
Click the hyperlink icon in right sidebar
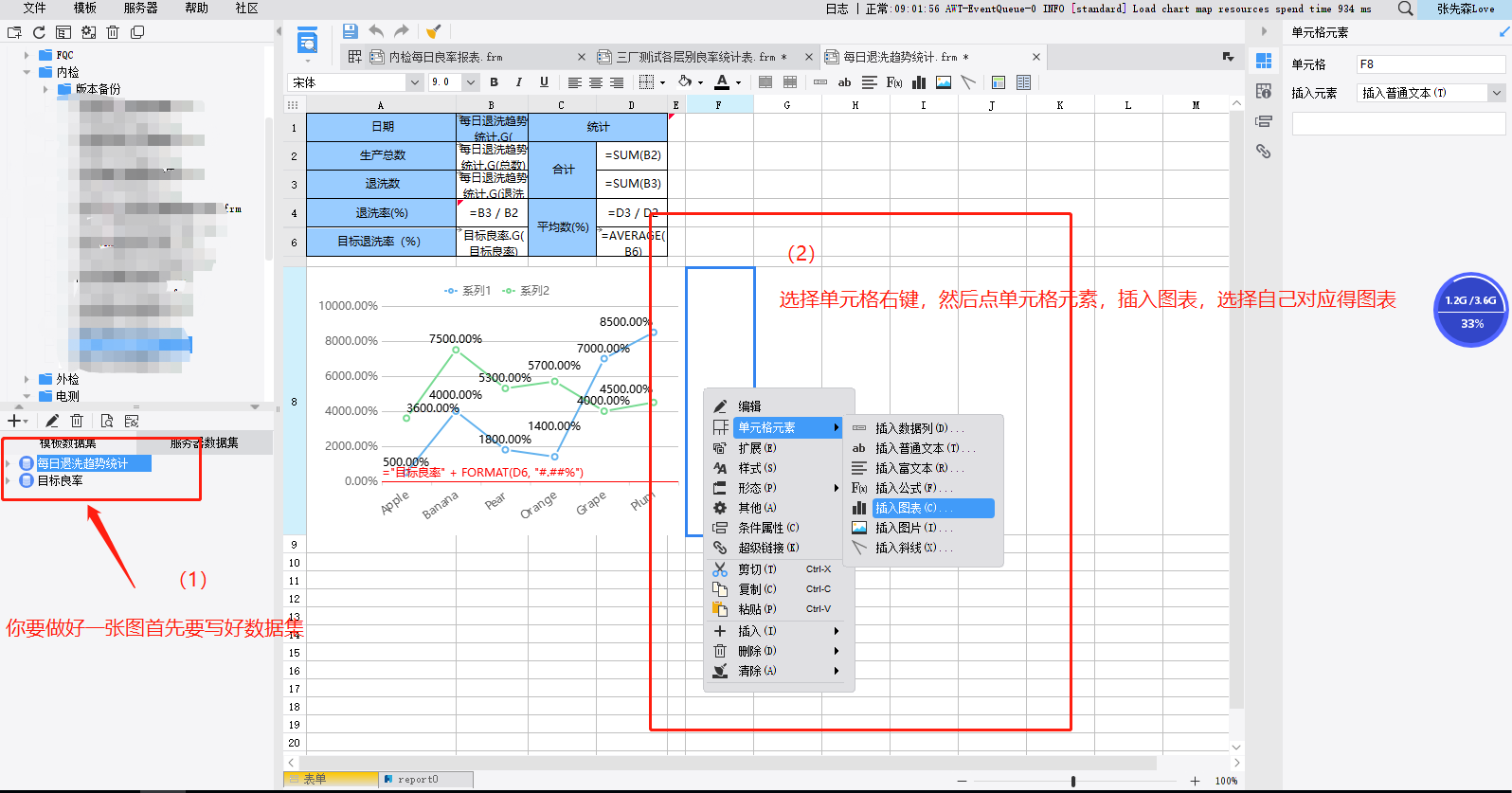tap(1264, 151)
